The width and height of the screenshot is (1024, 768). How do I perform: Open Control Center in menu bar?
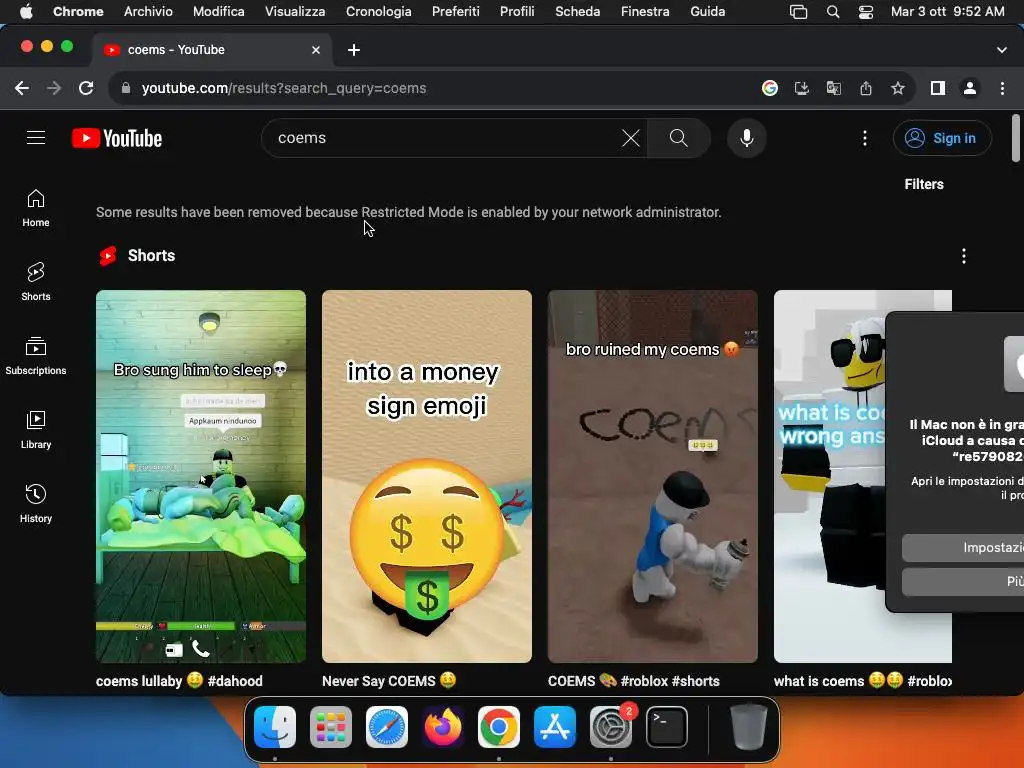click(865, 11)
